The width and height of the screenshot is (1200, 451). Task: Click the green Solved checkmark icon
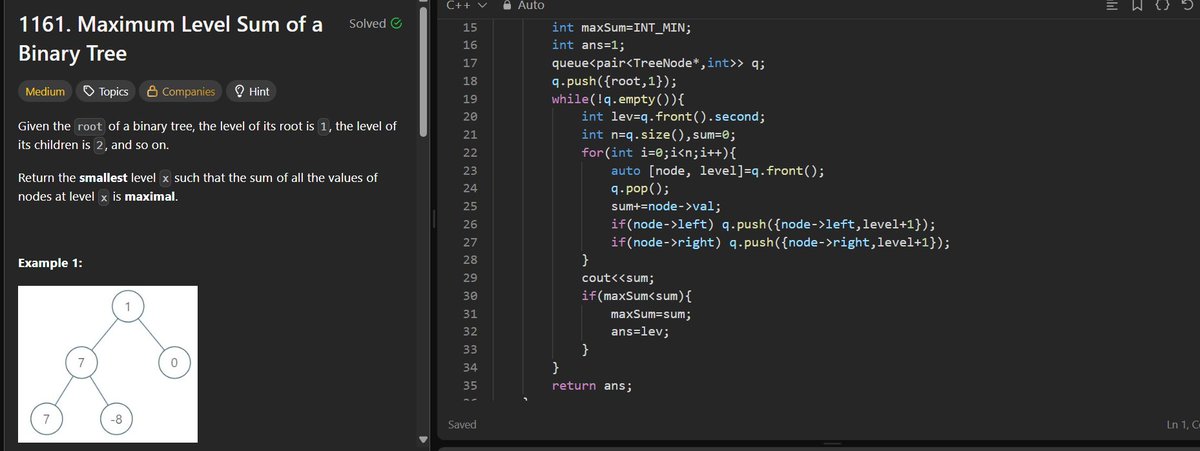pyautogui.click(x=398, y=23)
